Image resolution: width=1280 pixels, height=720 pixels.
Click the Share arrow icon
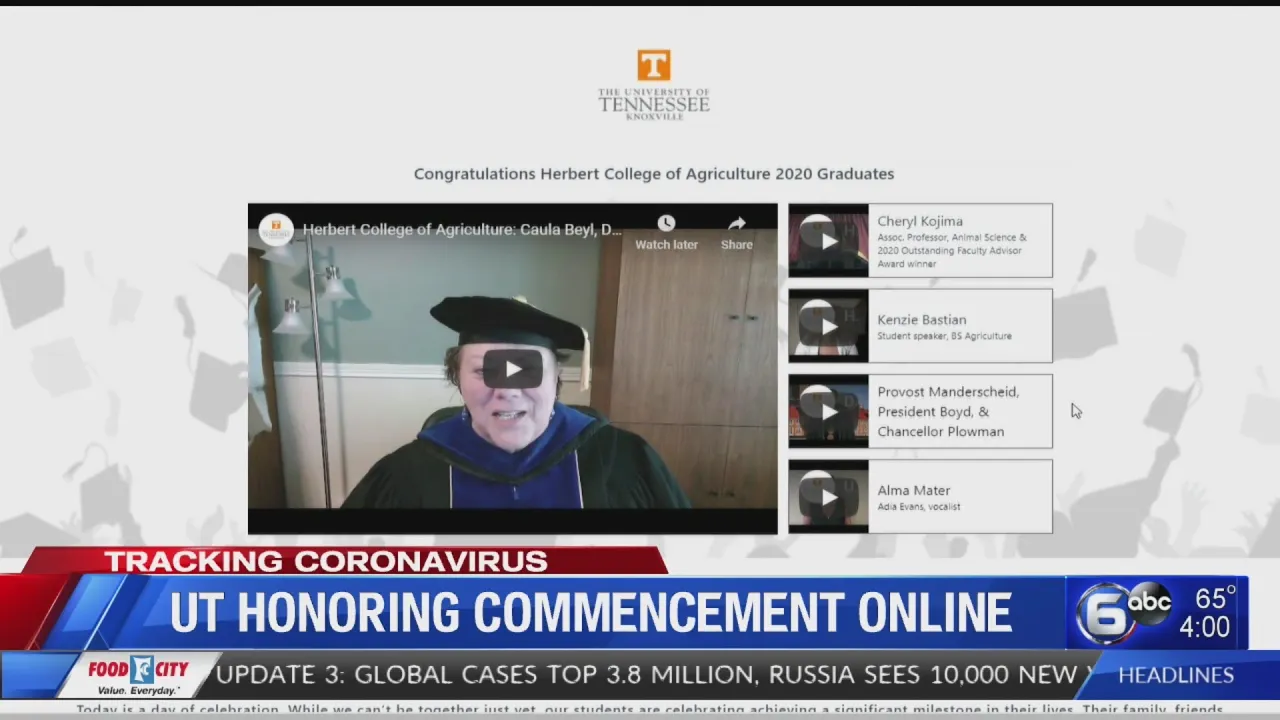pyautogui.click(x=737, y=223)
